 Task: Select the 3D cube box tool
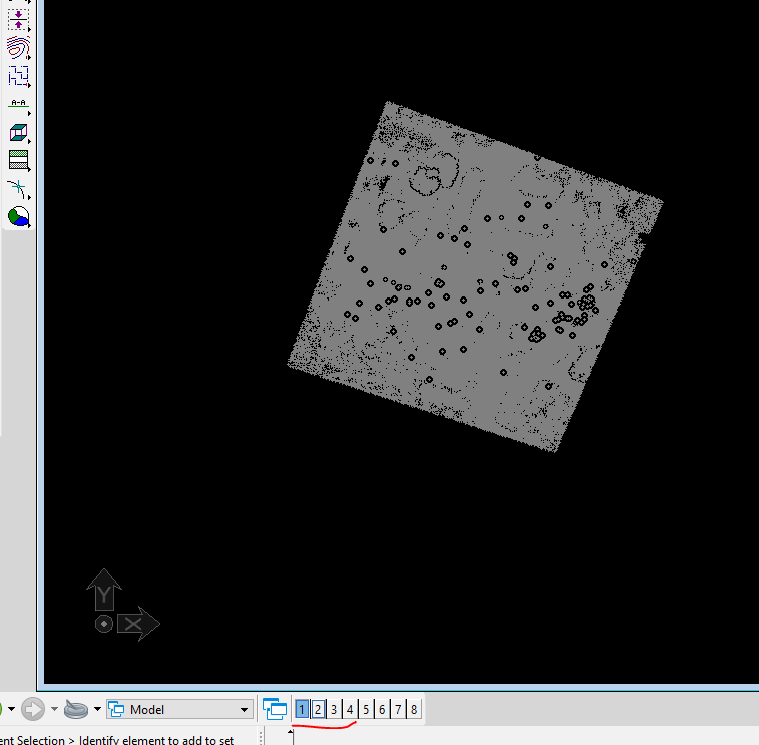tap(18, 132)
